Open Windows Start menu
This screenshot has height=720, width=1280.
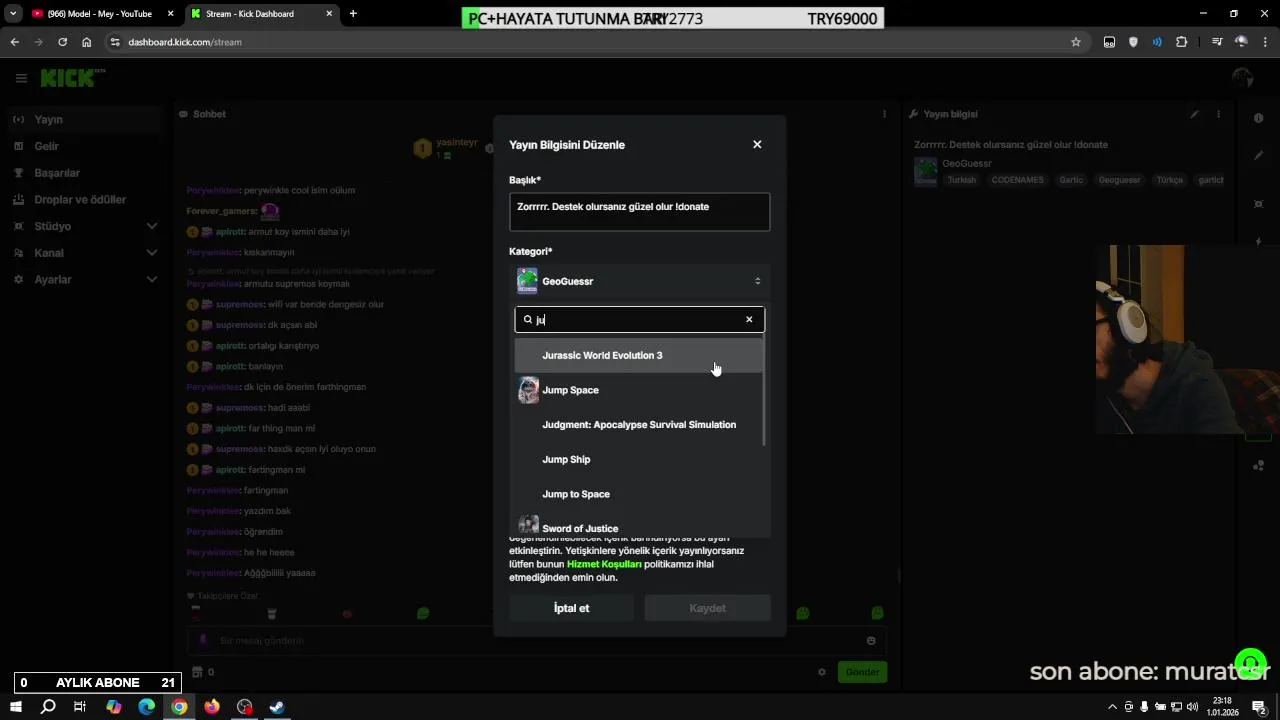coord(16,707)
